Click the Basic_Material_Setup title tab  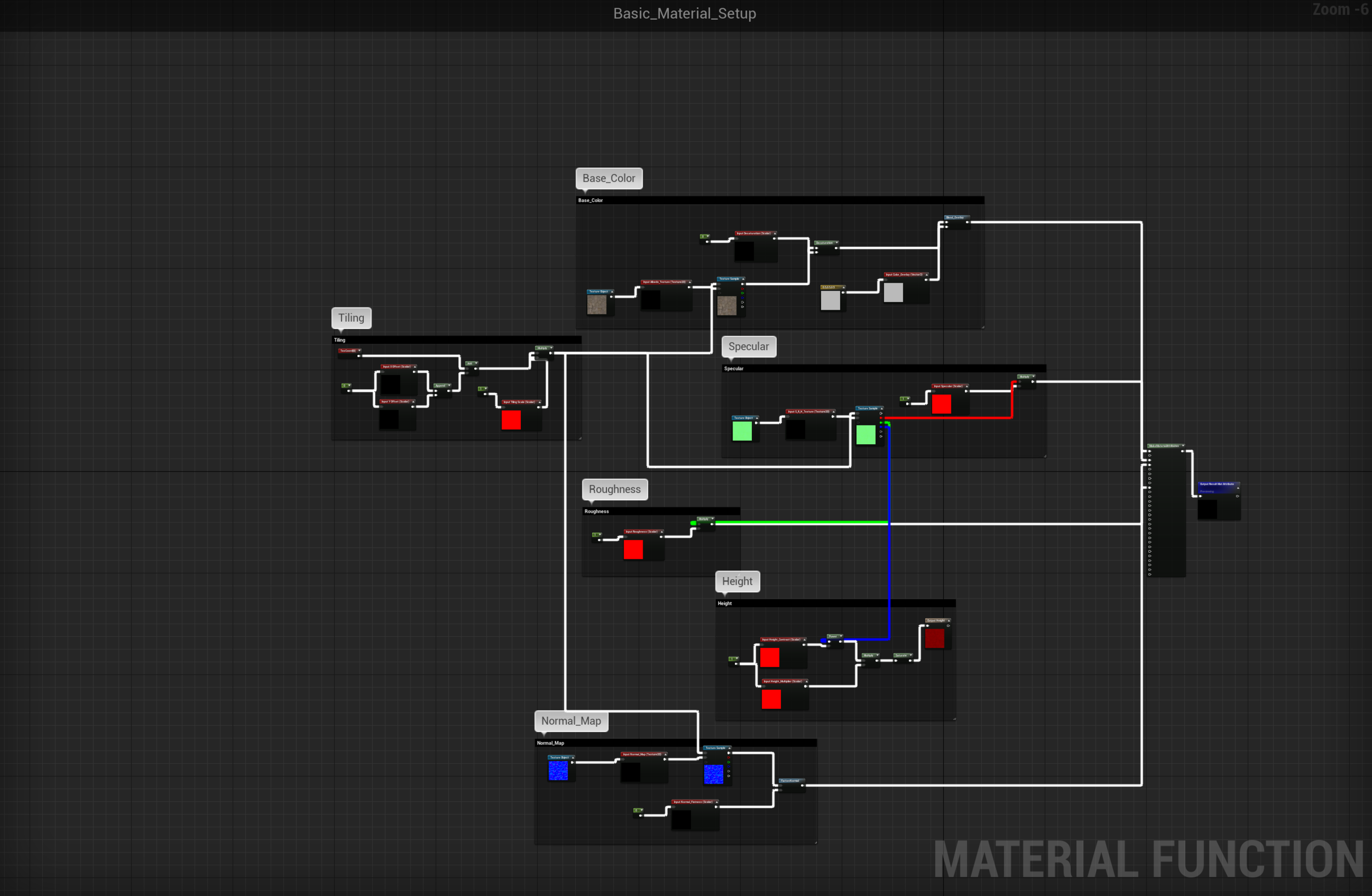(x=685, y=13)
